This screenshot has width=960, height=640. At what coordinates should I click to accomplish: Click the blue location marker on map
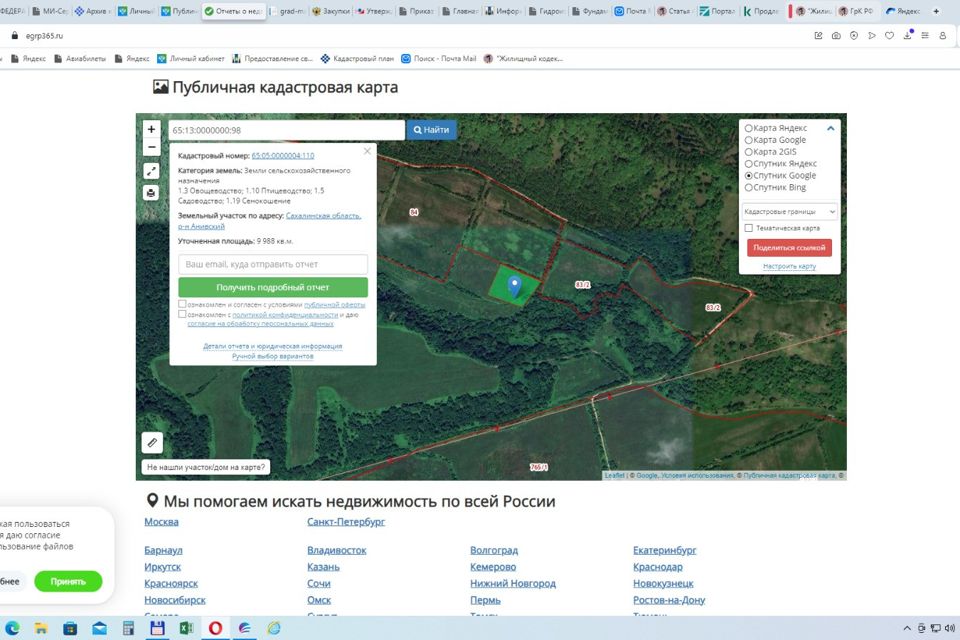tap(514, 288)
